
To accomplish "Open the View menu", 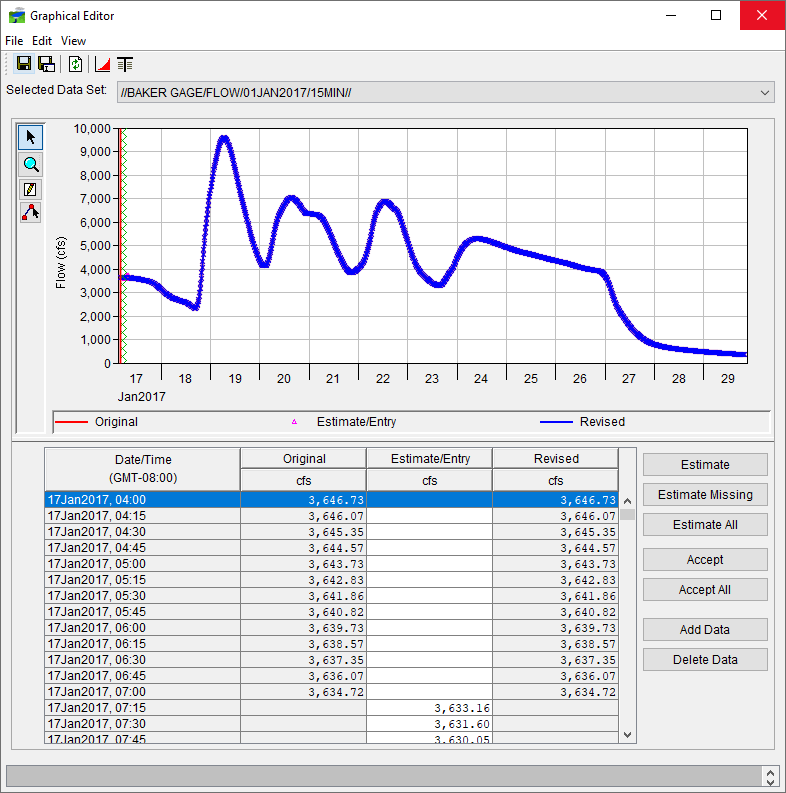I will pyautogui.click(x=73, y=41).
